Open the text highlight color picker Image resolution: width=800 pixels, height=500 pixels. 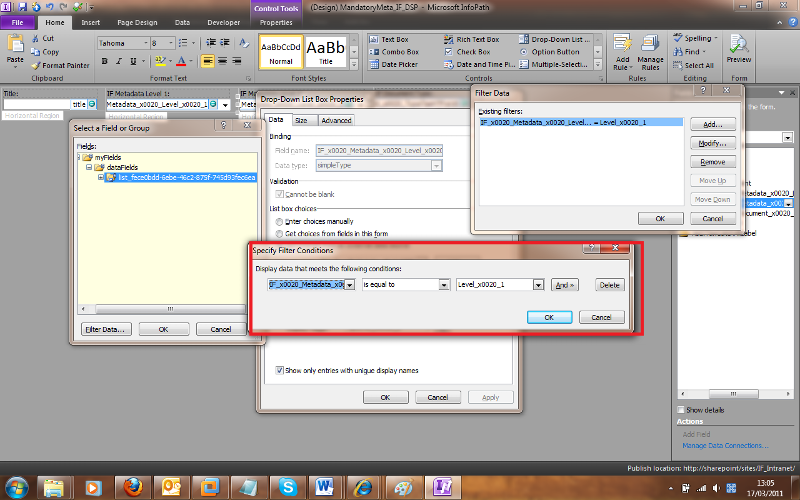click(x=170, y=61)
